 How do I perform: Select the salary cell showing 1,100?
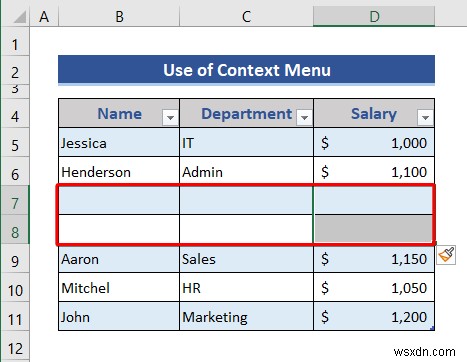point(374,171)
